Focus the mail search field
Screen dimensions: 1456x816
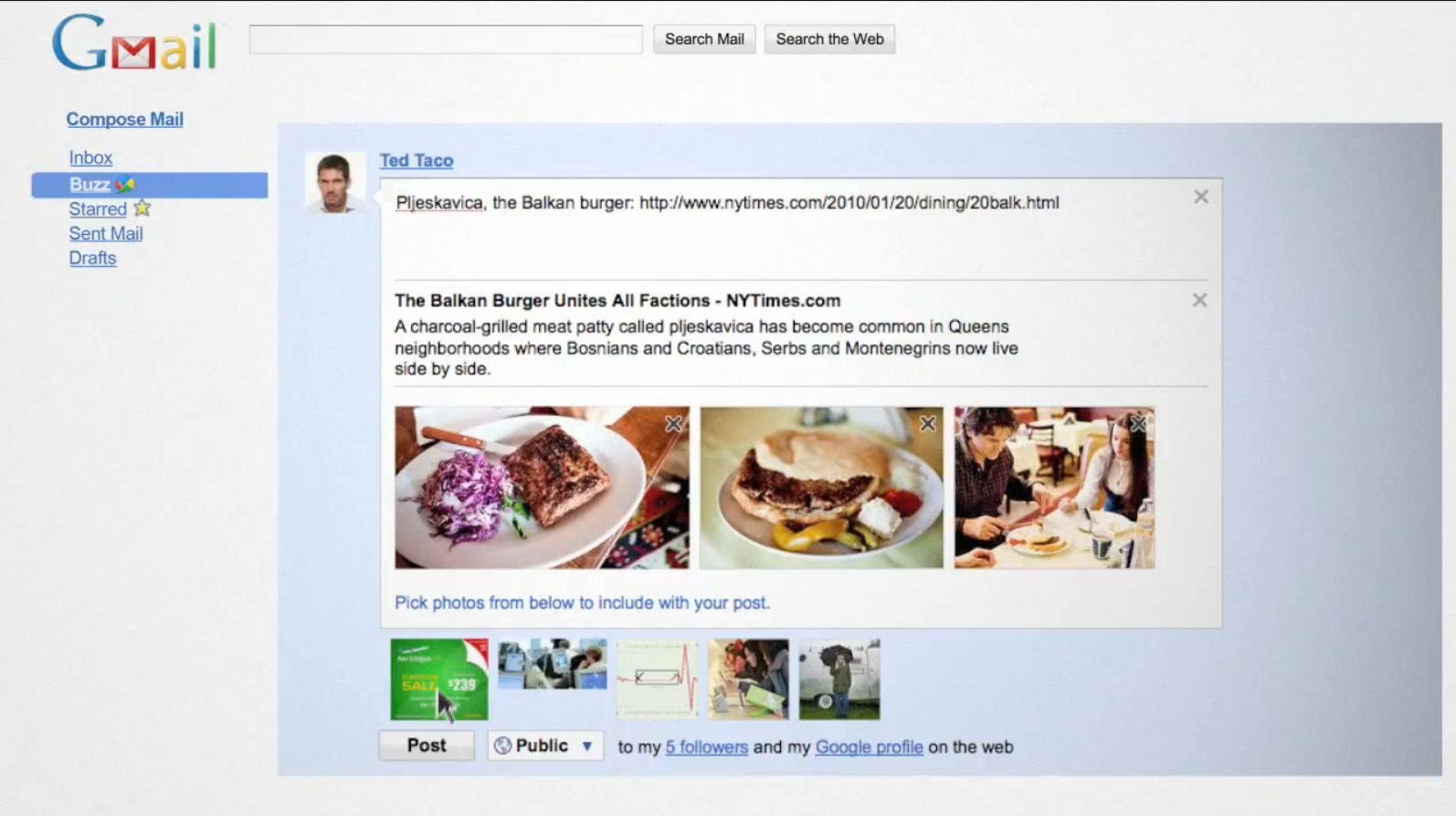pos(446,39)
